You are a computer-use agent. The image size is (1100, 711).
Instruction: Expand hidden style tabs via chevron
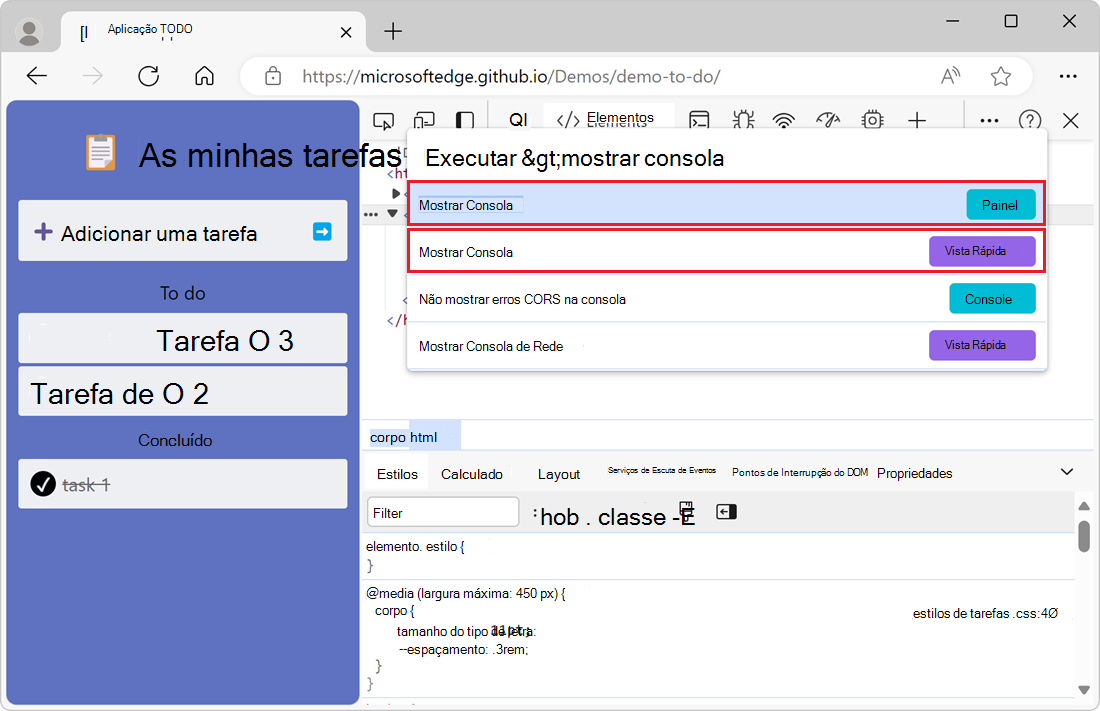(1066, 471)
